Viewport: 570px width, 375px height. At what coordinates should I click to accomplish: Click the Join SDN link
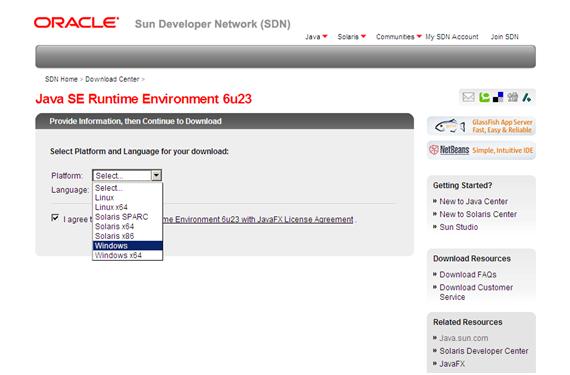505,37
